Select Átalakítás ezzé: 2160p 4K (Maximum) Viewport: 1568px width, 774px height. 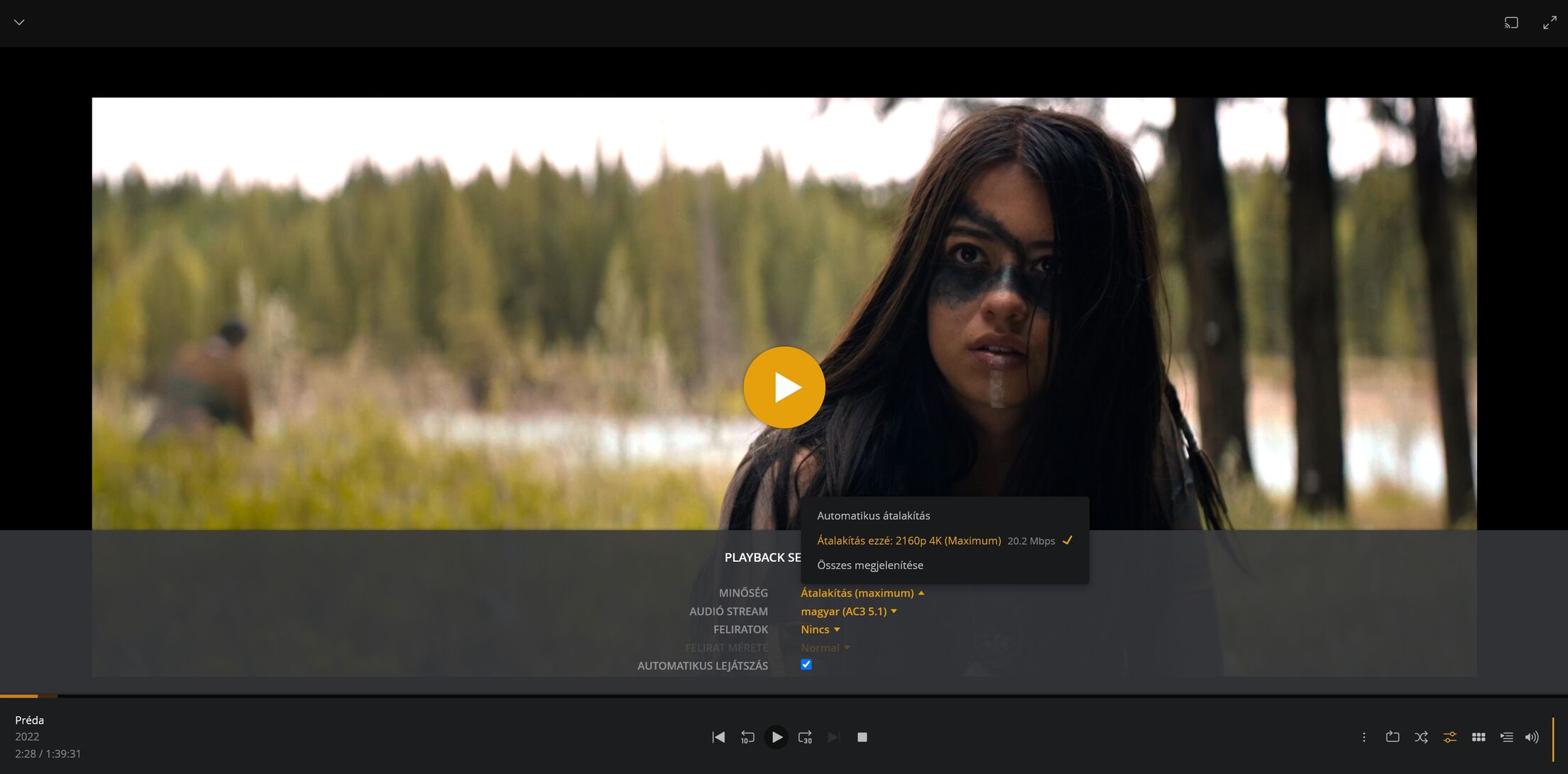click(945, 541)
